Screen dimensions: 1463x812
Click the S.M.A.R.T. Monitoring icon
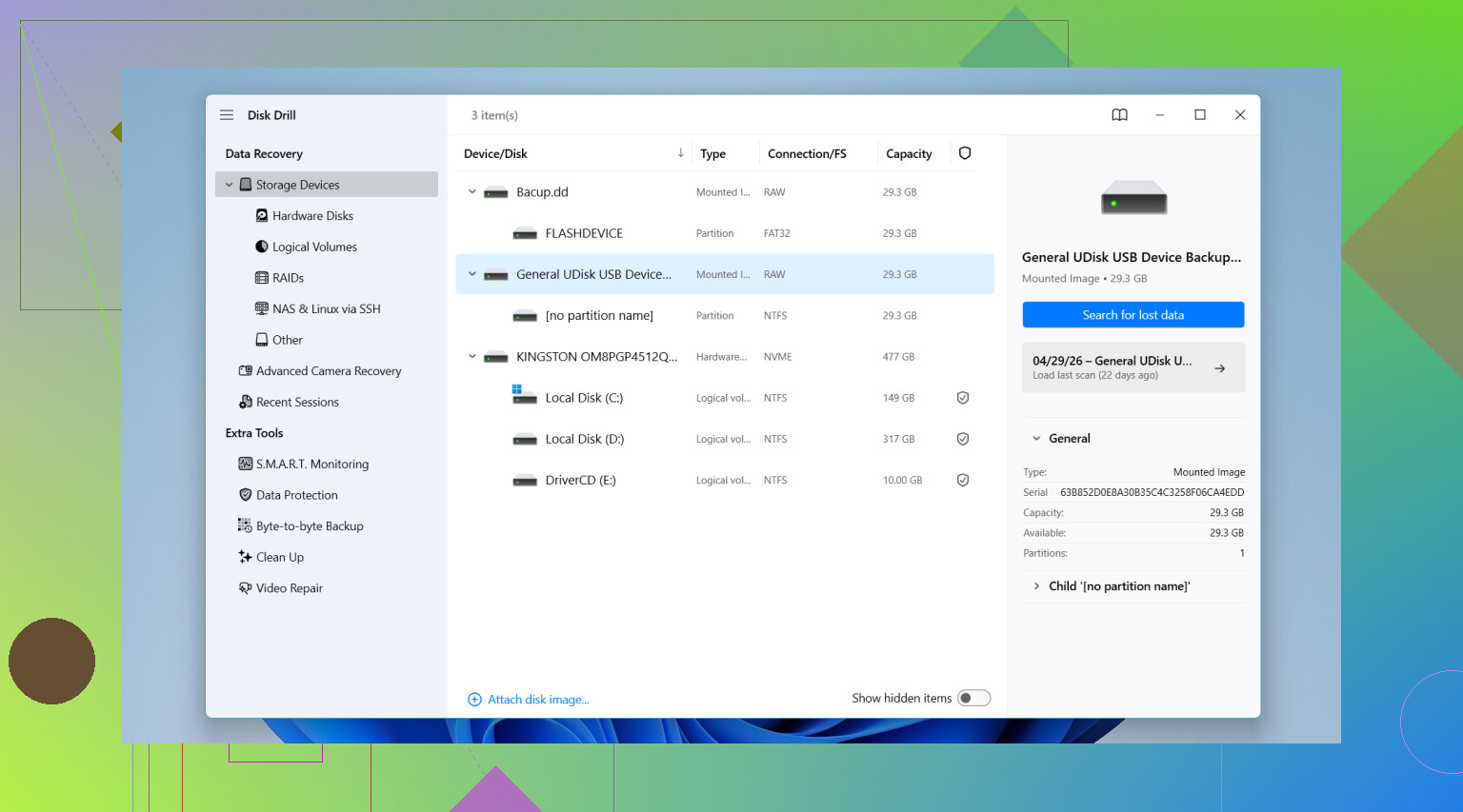tap(246, 464)
